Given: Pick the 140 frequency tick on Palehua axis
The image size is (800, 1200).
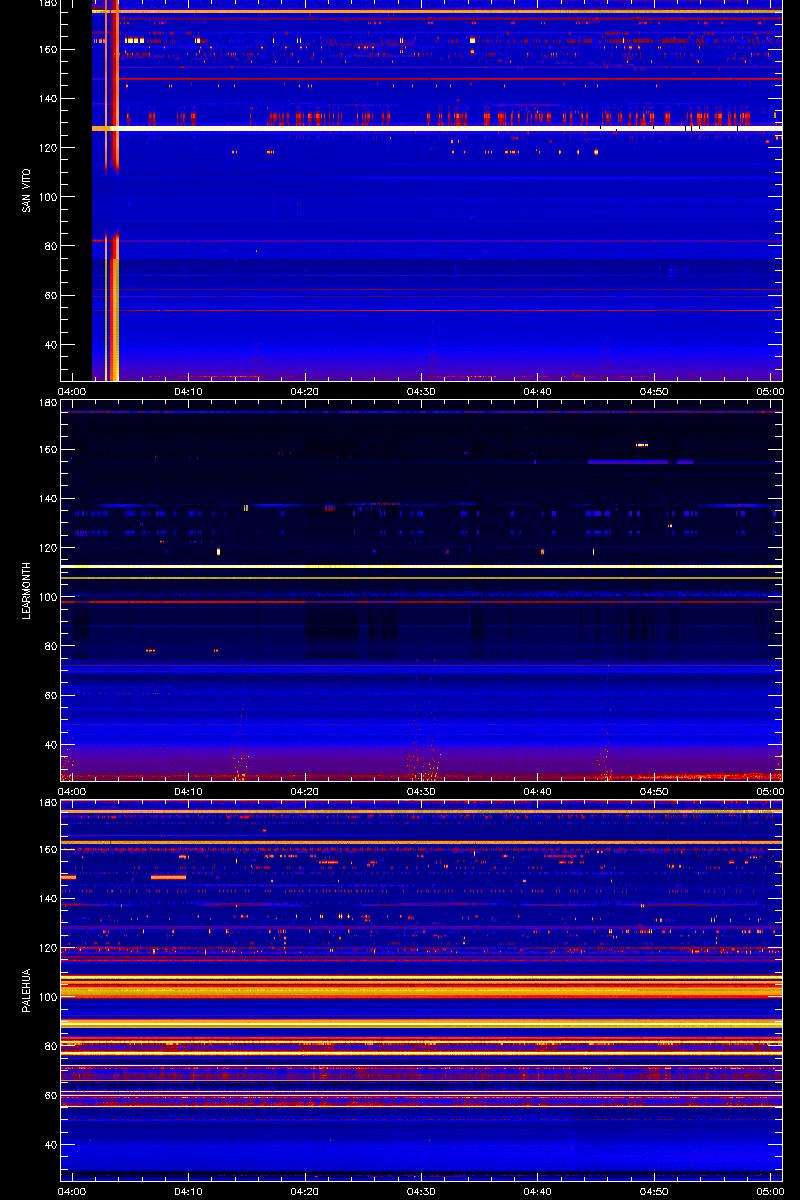Looking at the screenshot, I should (x=46, y=899).
